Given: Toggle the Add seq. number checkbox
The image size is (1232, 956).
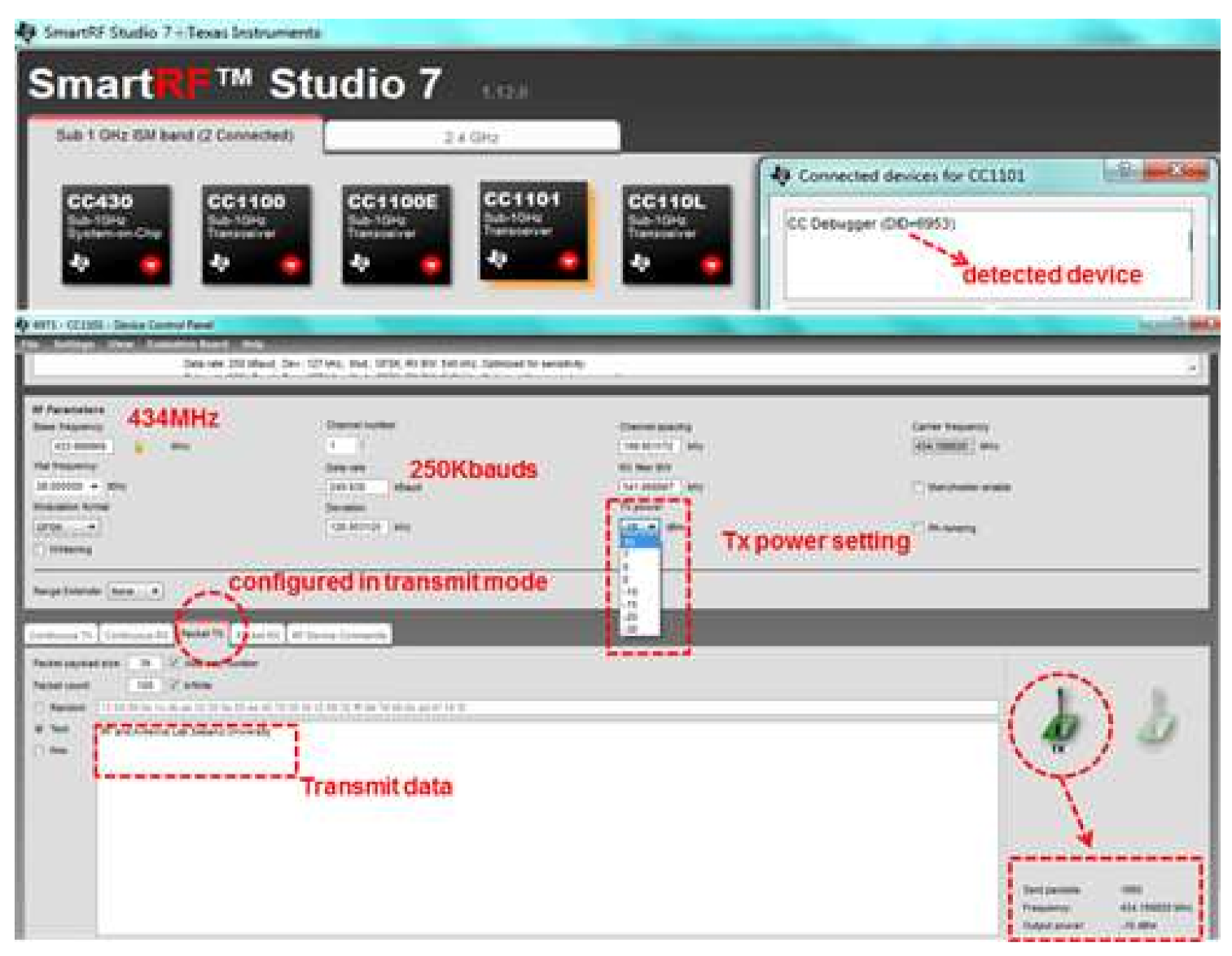Looking at the screenshot, I should [173, 663].
